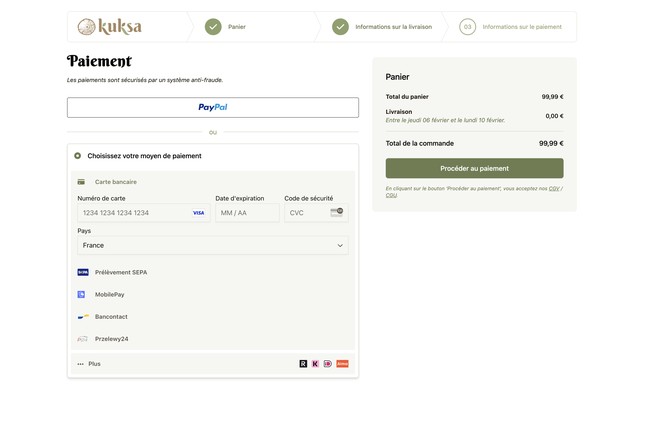Open the Informations sur la livraison step

coord(393,27)
